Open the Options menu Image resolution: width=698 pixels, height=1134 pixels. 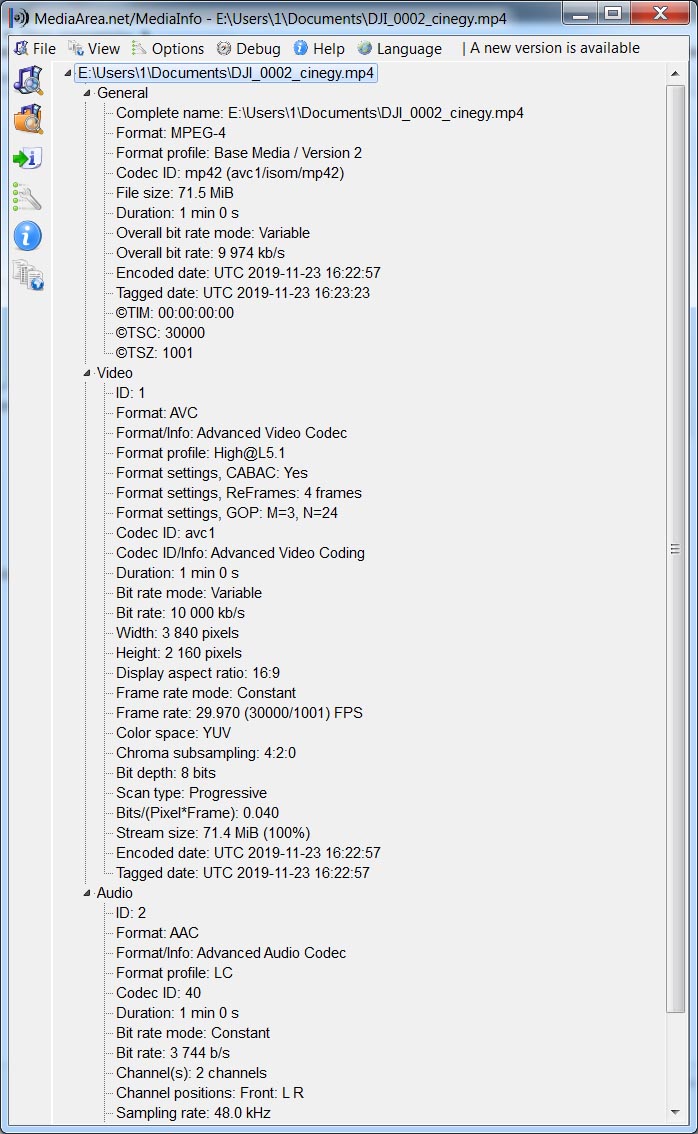click(x=168, y=48)
